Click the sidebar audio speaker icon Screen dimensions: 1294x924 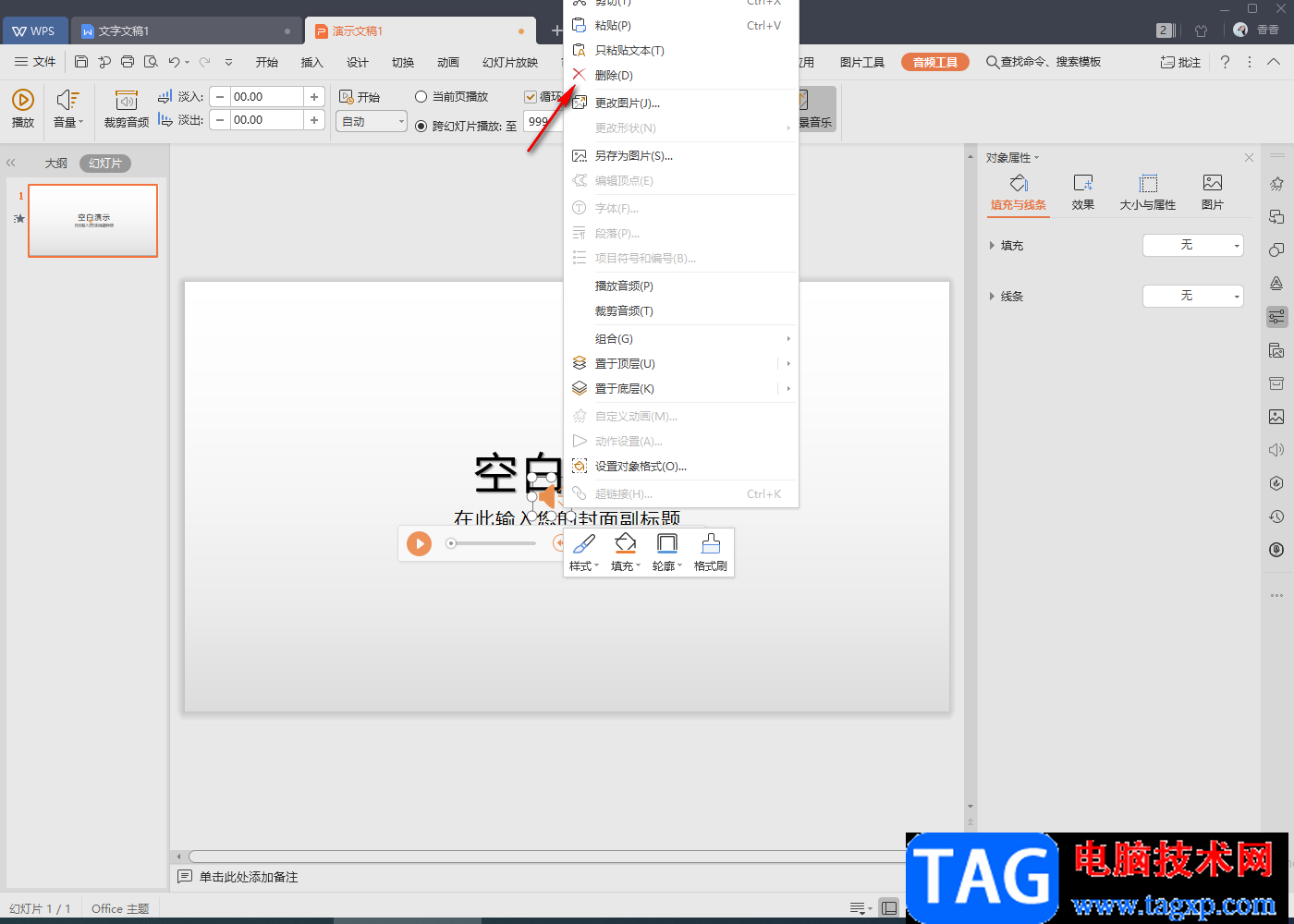[1276, 450]
